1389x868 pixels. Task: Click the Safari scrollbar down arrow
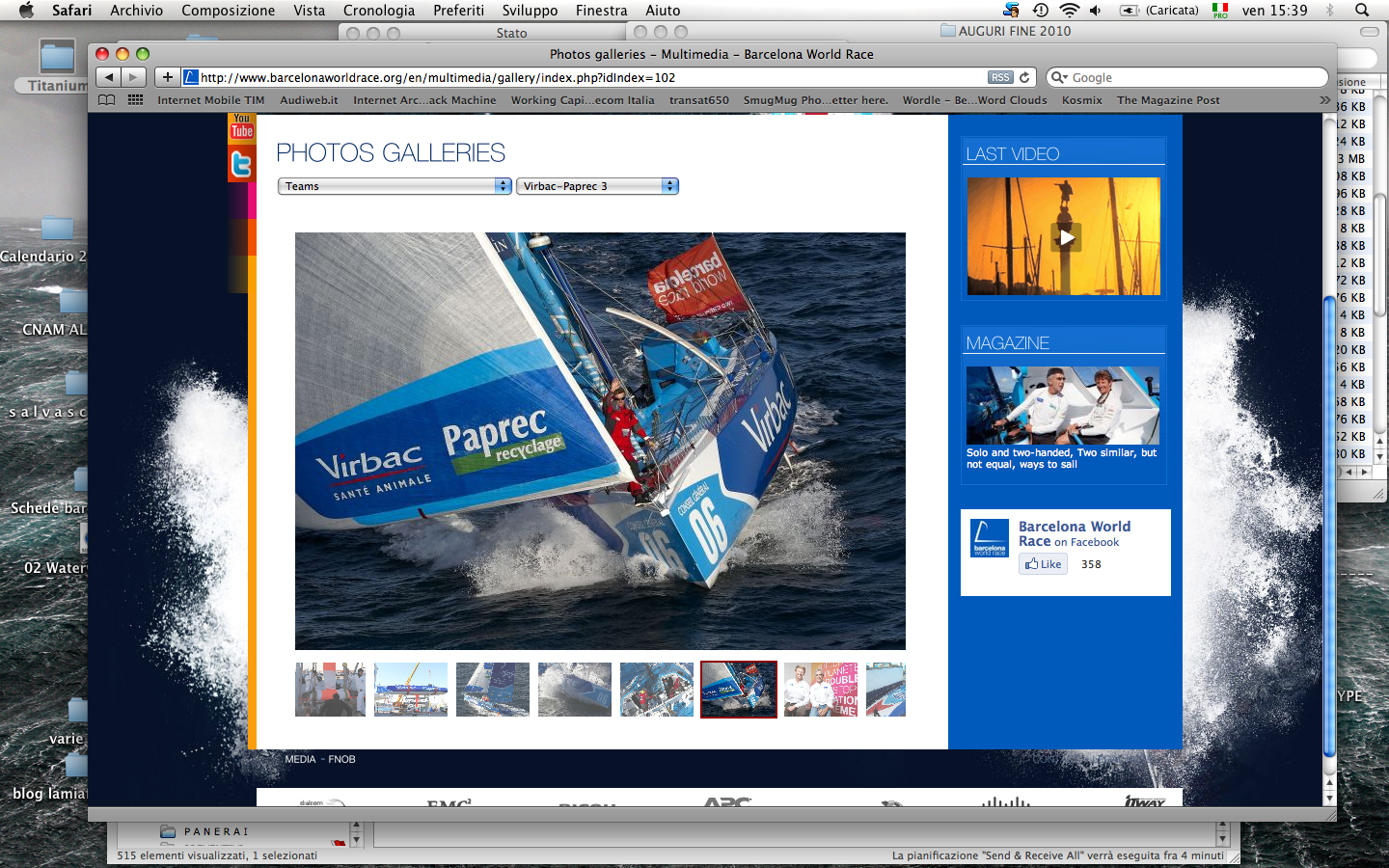(x=1329, y=799)
